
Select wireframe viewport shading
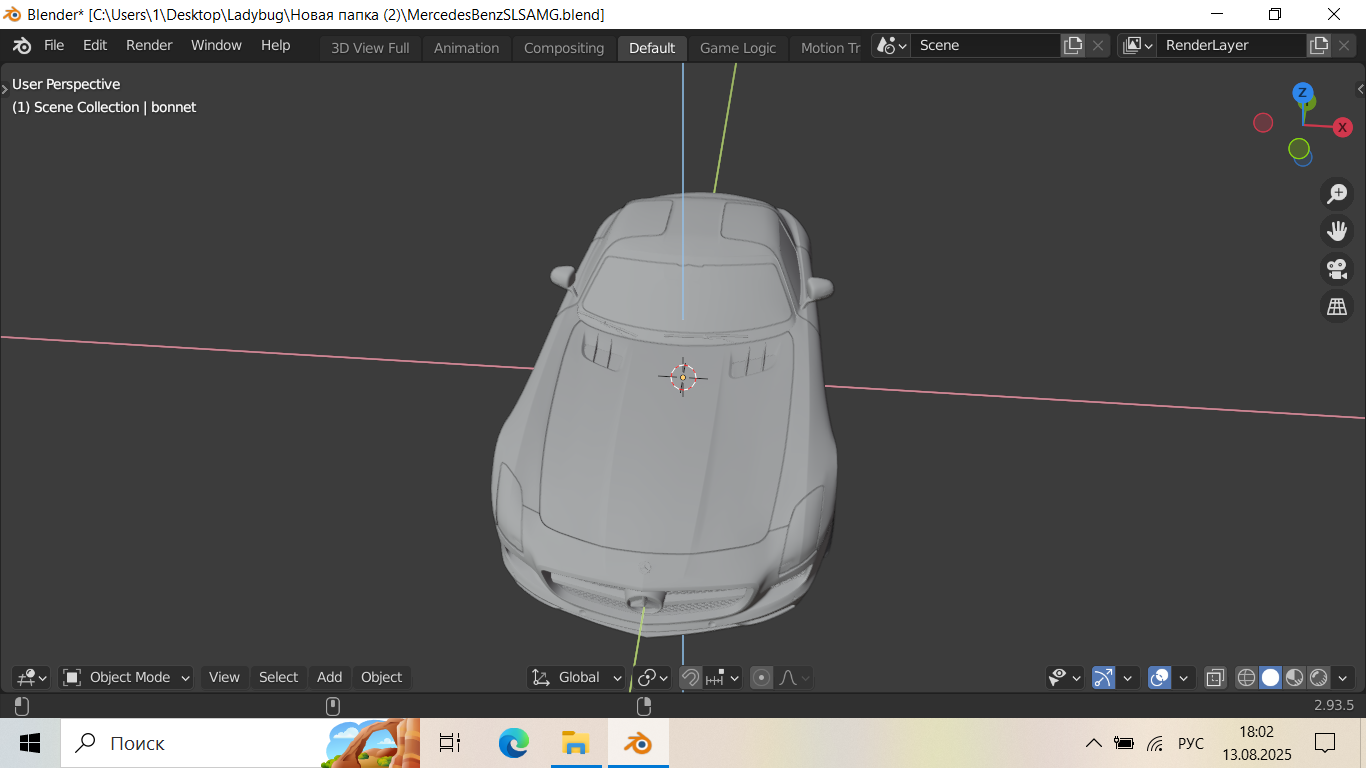point(1246,677)
